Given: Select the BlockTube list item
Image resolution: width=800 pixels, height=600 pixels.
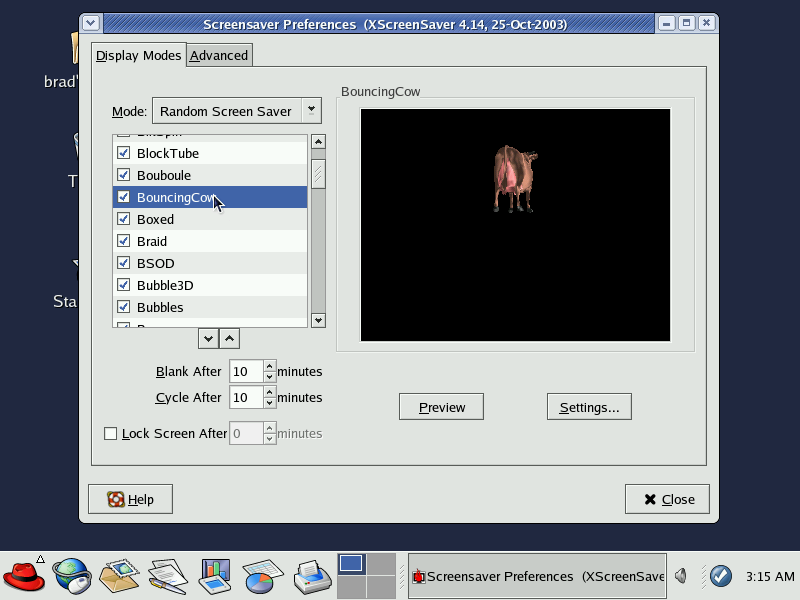Looking at the screenshot, I should 210,154.
